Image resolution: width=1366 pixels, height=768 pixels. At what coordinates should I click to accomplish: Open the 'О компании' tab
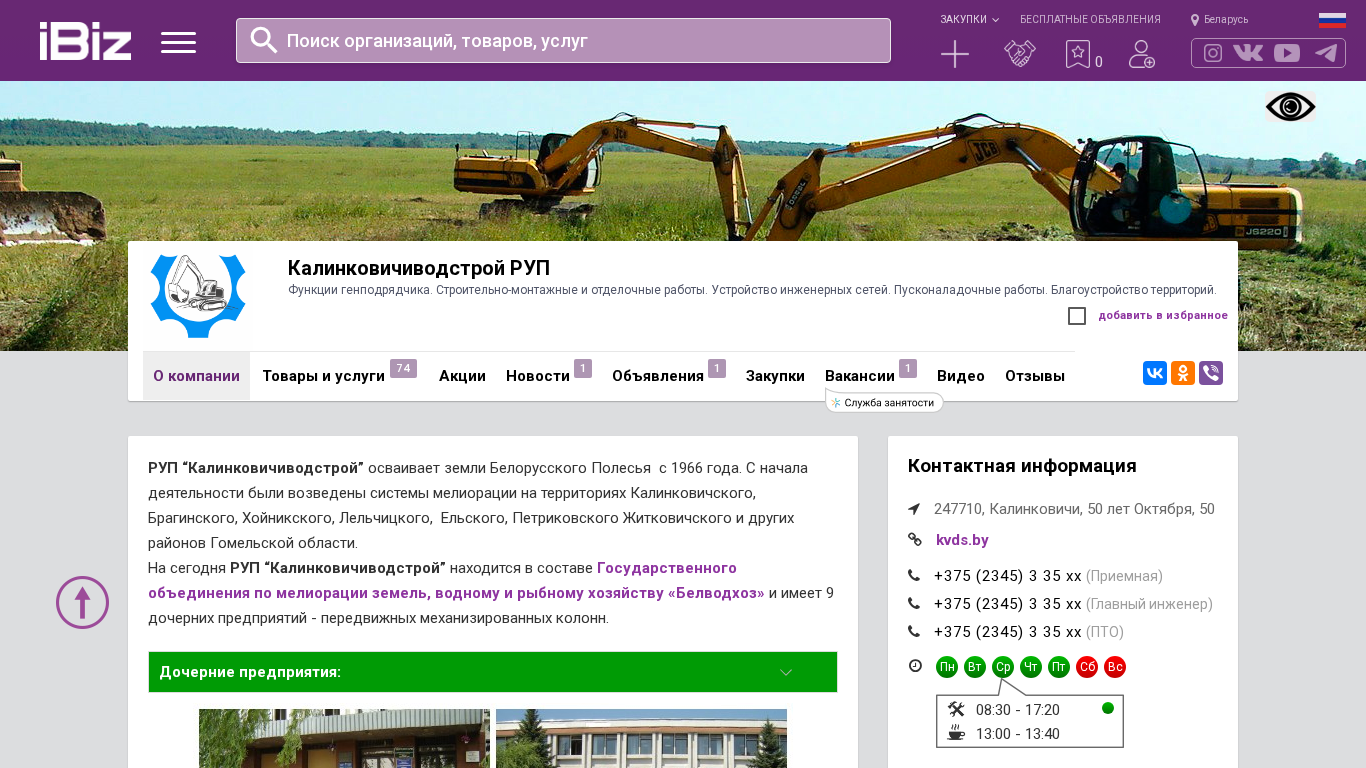tap(196, 376)
